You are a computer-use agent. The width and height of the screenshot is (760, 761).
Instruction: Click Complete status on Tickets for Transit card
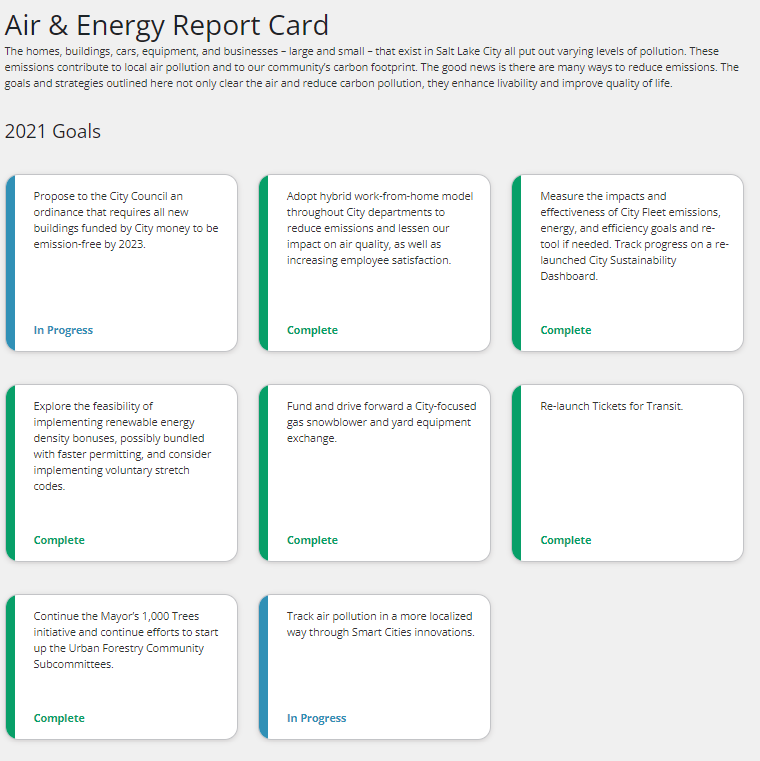[x=566, y=540]
